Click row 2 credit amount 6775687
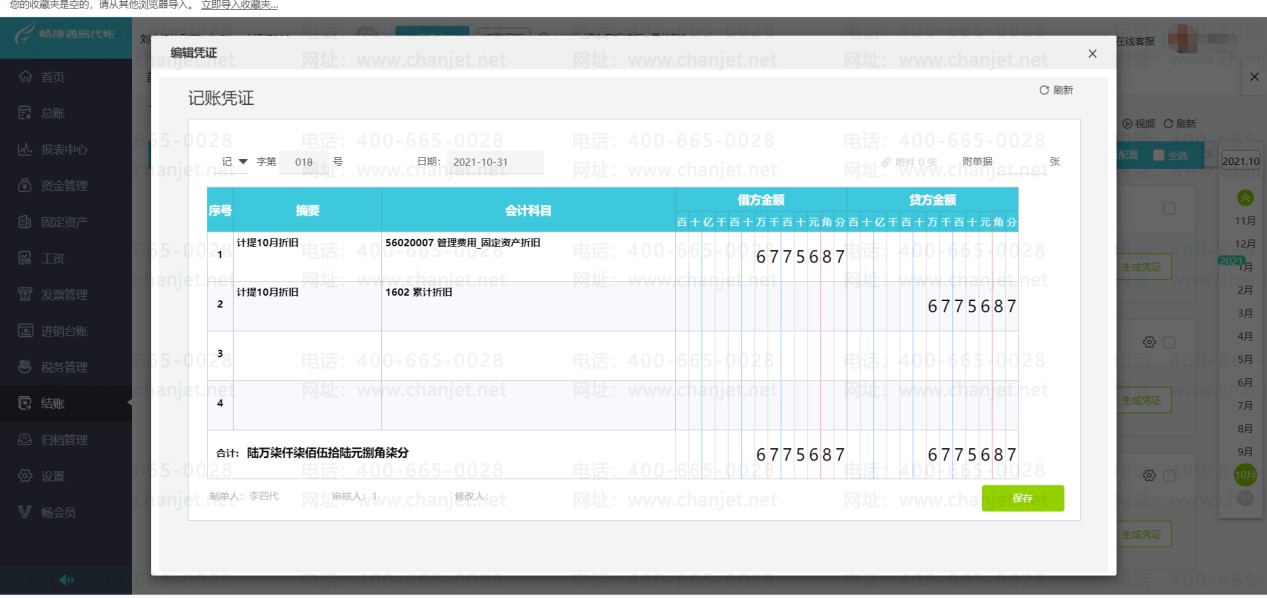This screenshot has width=1267, height=598. (972, 306)
